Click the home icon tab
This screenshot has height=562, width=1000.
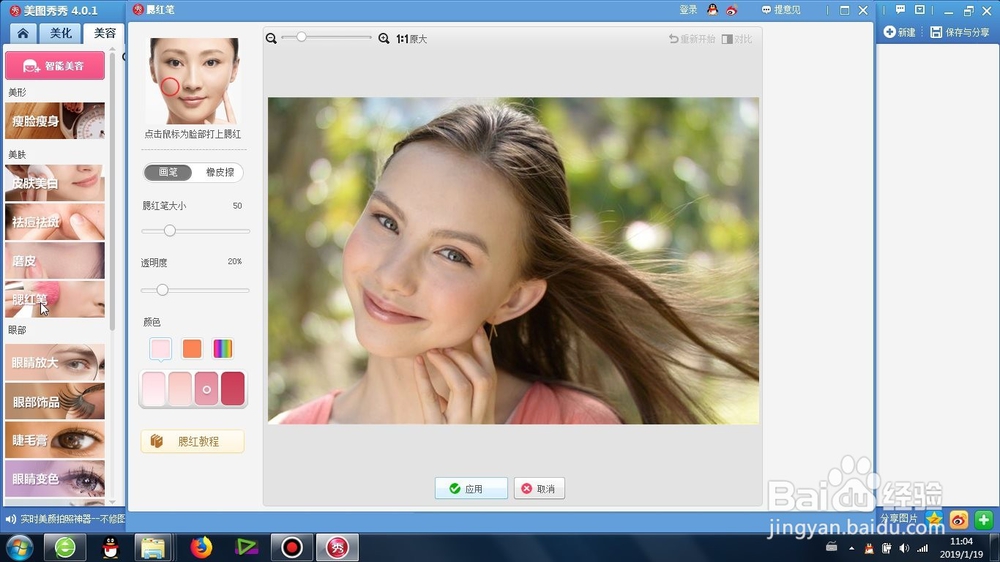tap(23, 33)
